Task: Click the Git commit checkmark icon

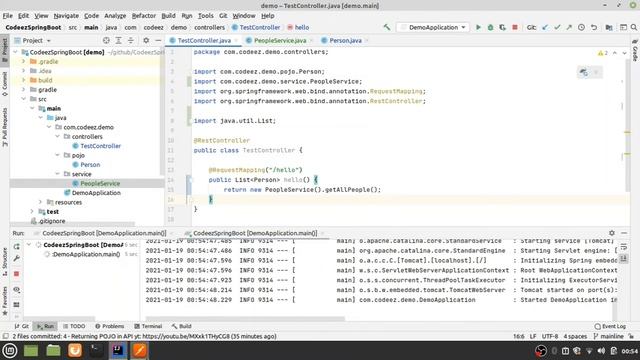Action: [x=557, y=27]
